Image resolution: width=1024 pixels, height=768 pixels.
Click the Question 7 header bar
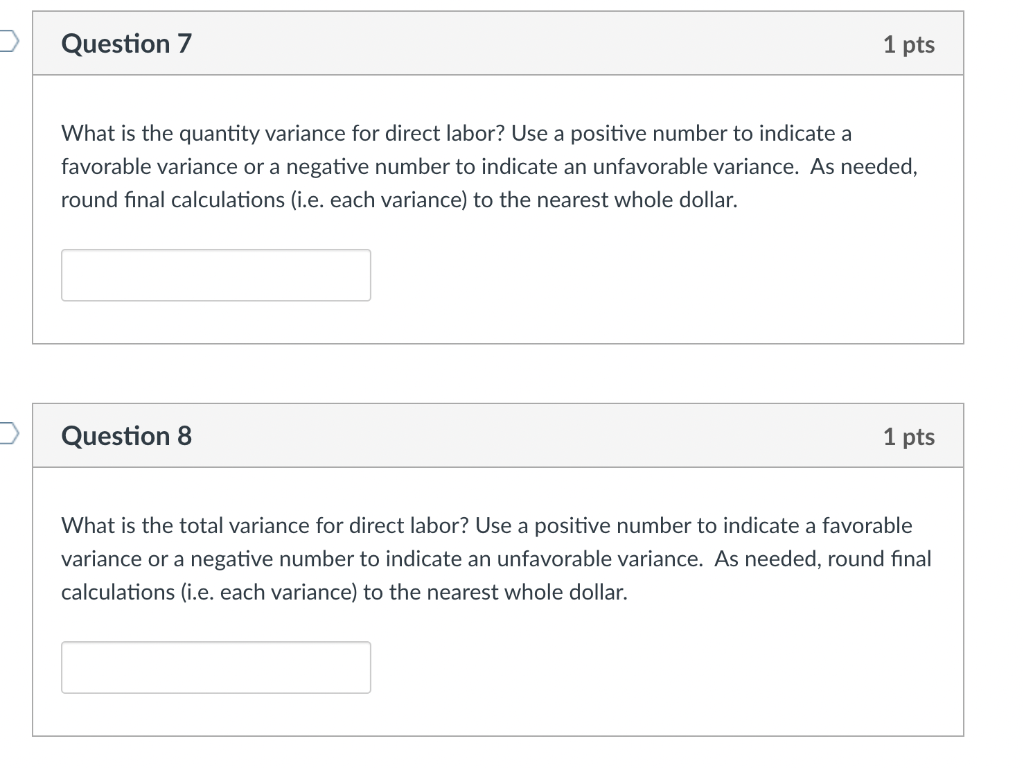click(498, 43)
